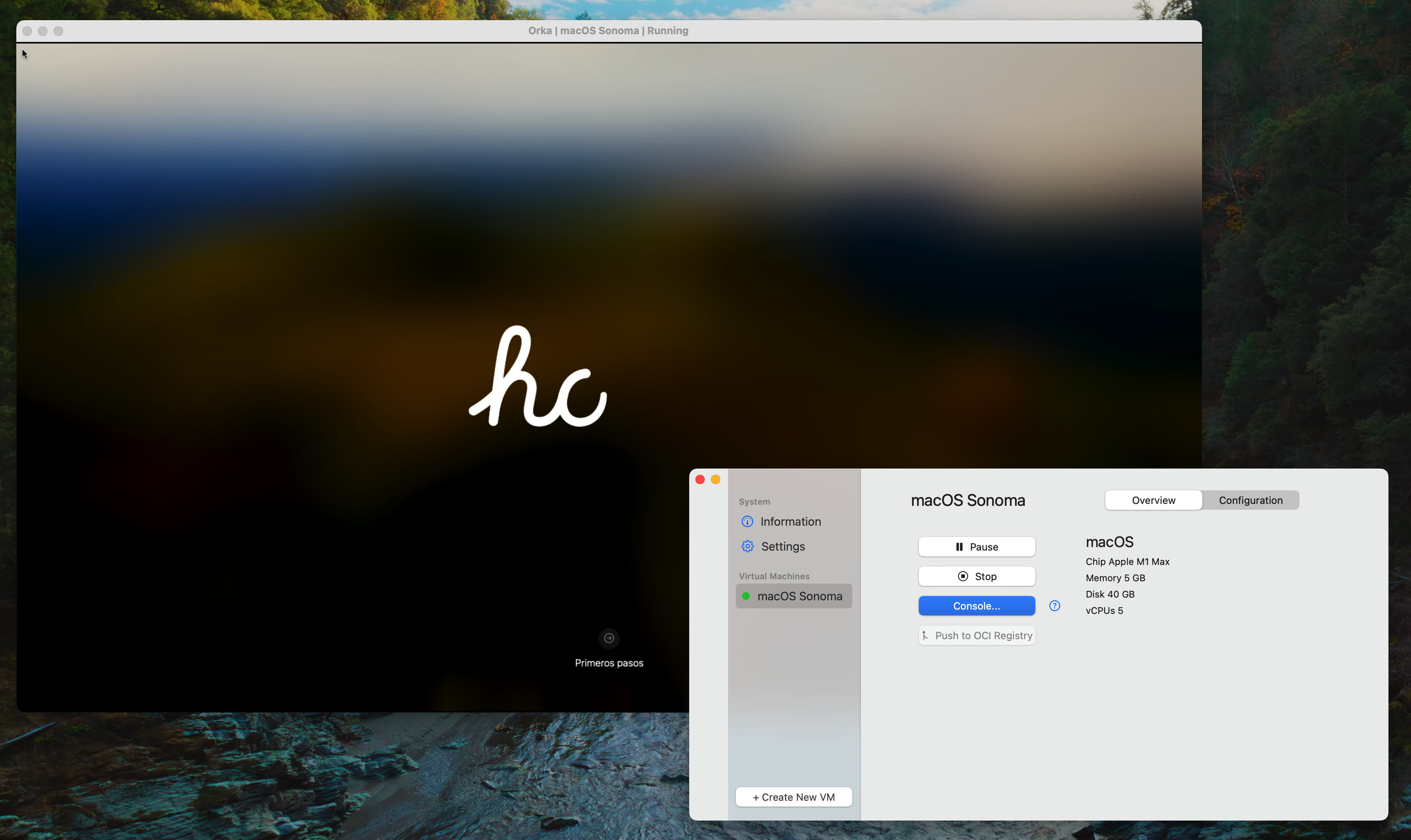Open the Information panel via its gauge icon

tap(747, 521)
